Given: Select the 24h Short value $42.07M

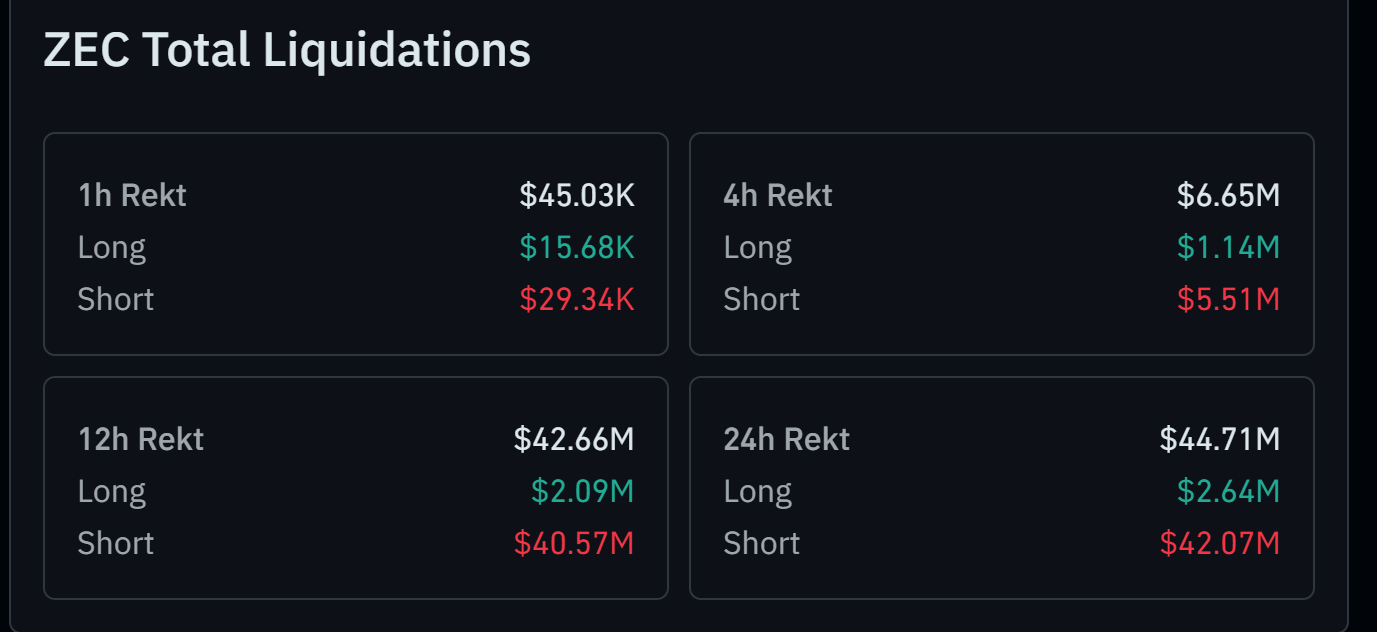Looking at the screenshot, I should (x=1220, y=543).
